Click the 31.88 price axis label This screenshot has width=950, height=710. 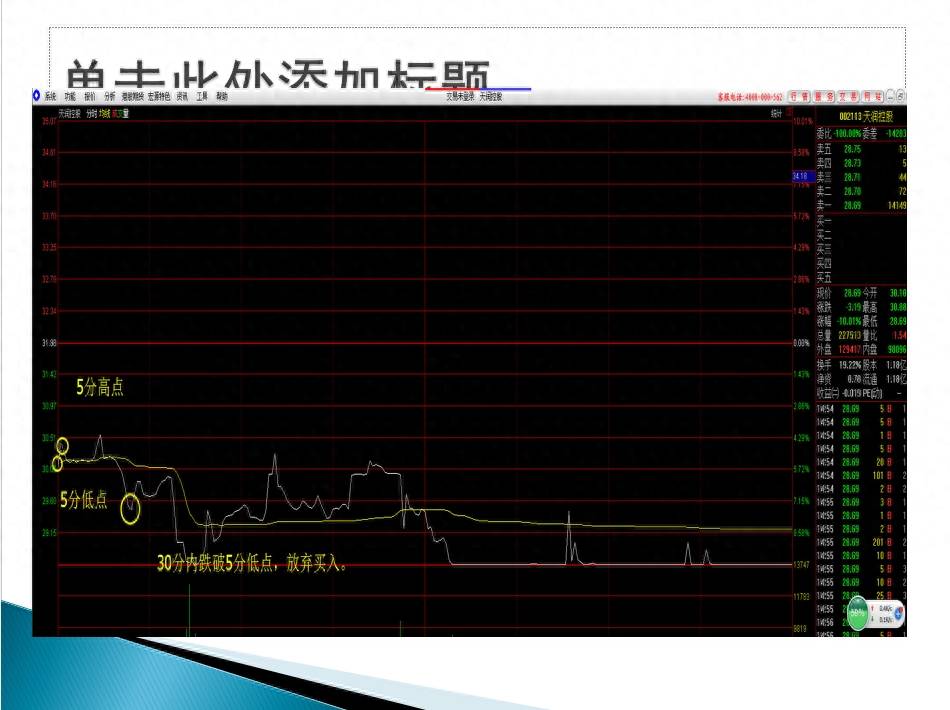[48, 343]
